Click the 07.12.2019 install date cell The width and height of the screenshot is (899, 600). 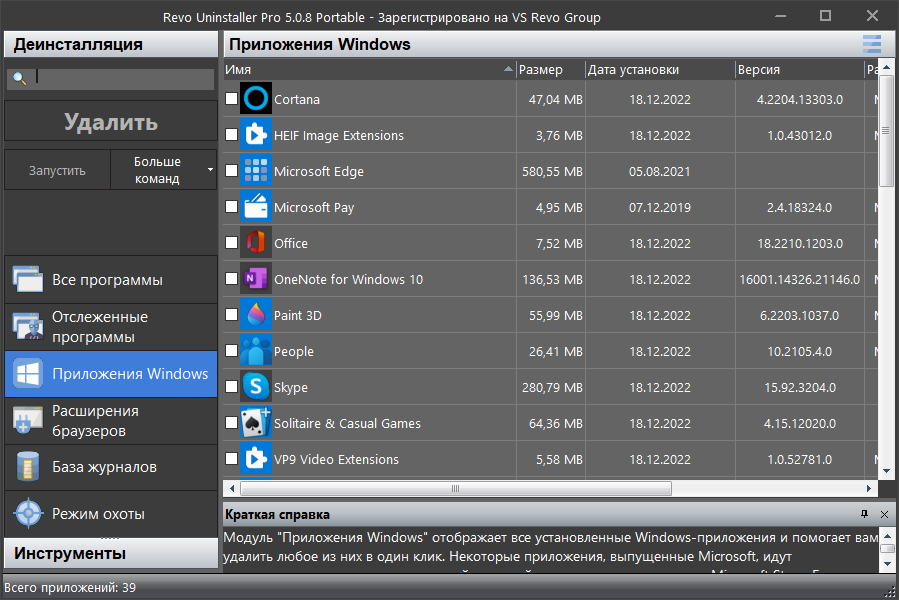[660, 208]
